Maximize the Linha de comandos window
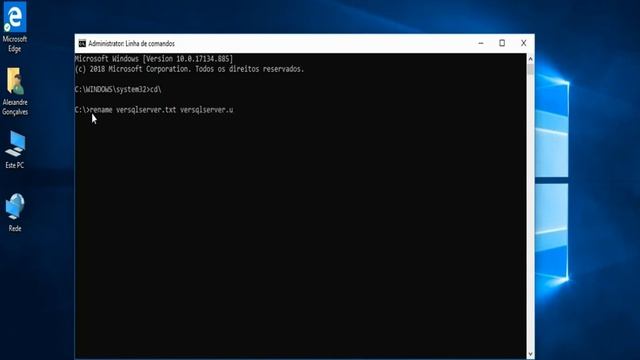Image resolution: width=640 pixels, height=360 pixels. pos(502,43)
